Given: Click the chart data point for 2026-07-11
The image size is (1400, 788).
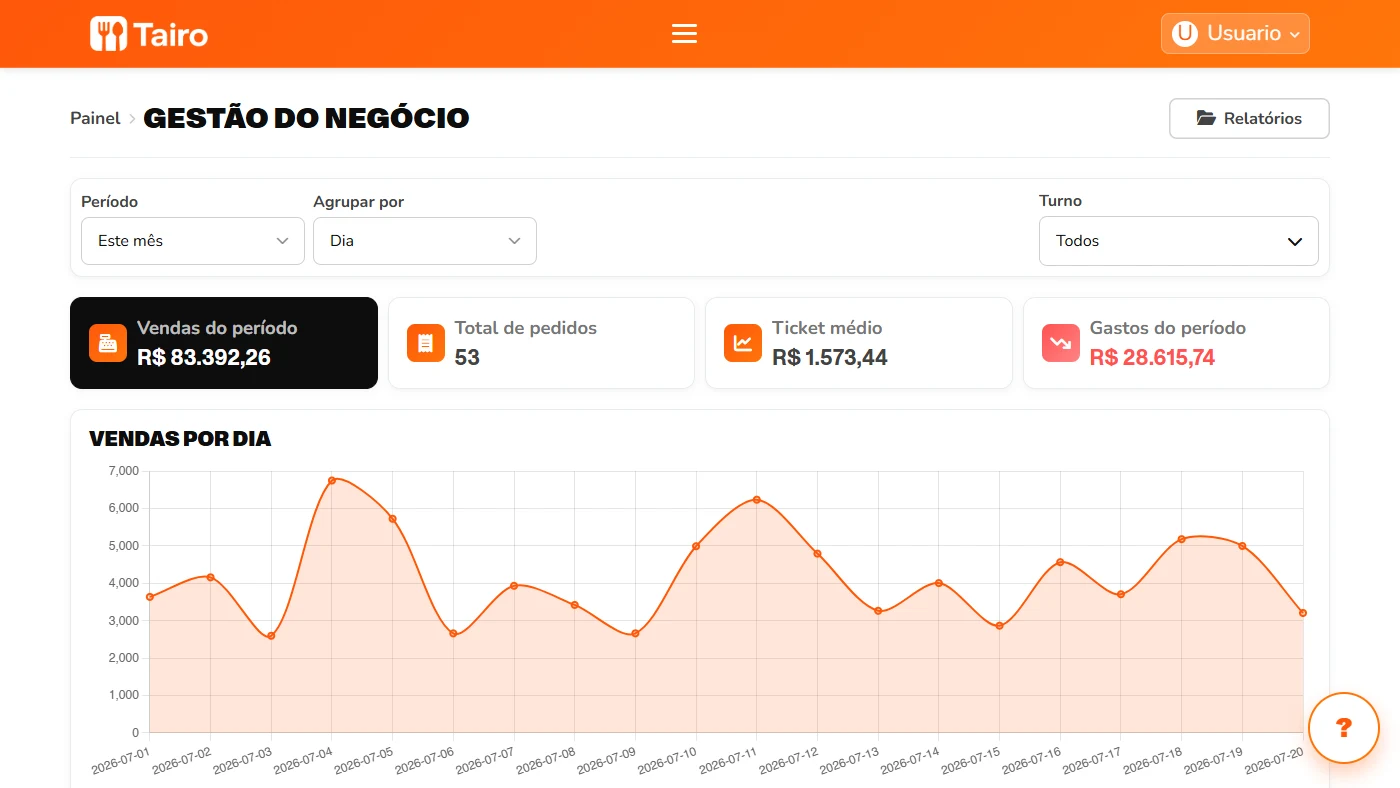Looking at the screenshot, I should click(x=756, y=499).
